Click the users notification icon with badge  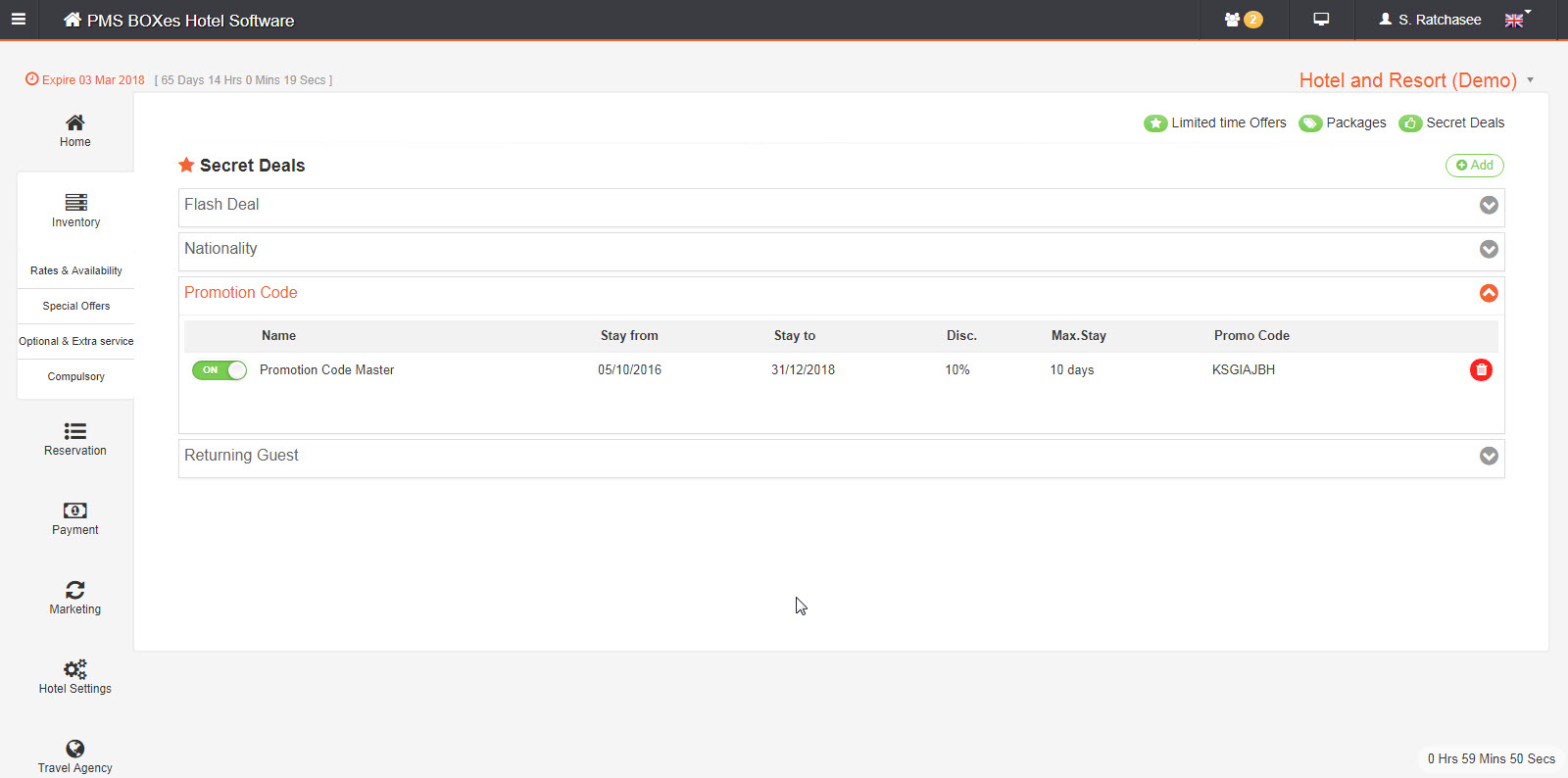1243,20
